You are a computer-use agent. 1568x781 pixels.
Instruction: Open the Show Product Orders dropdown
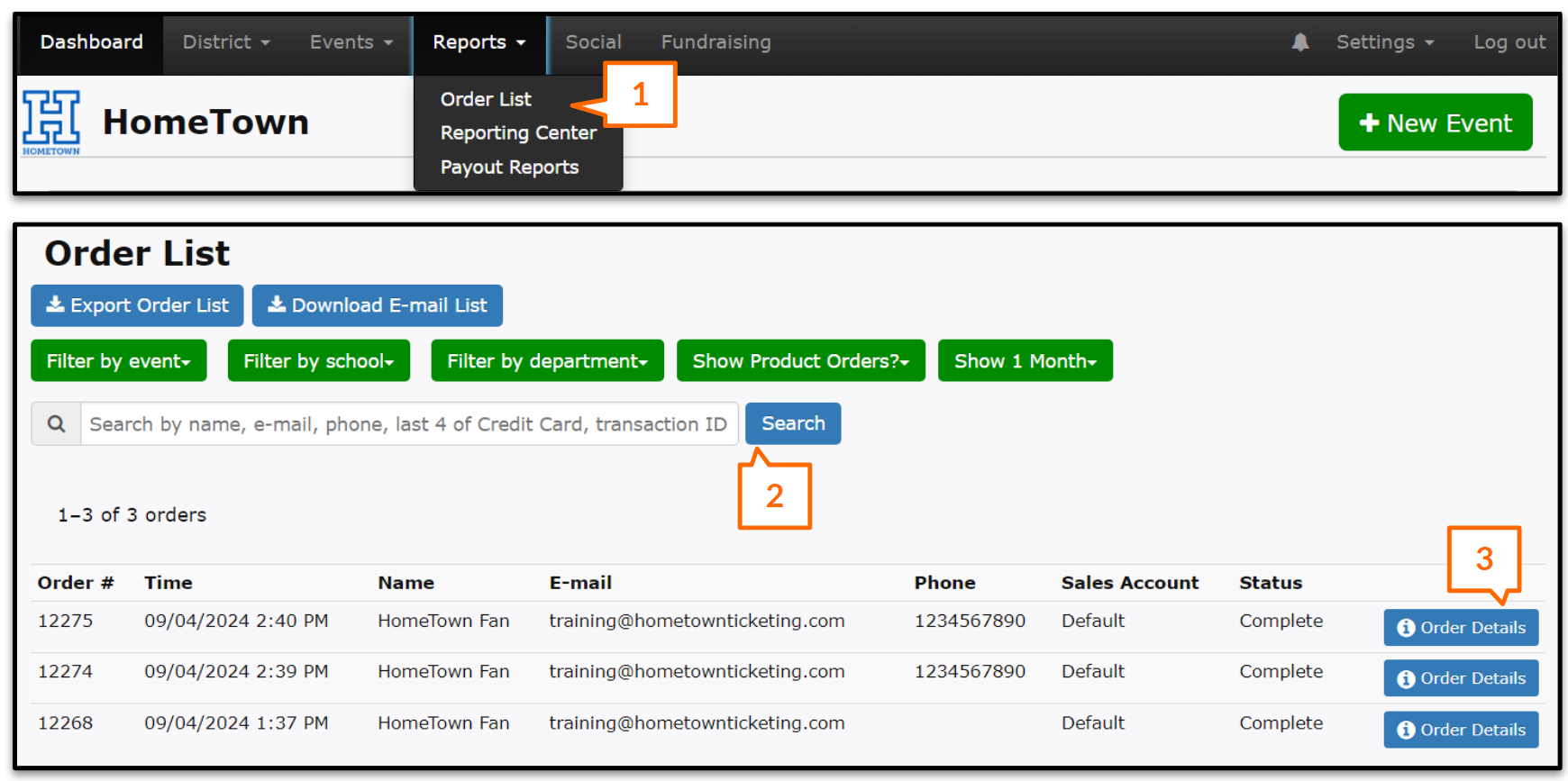(800, 361)
